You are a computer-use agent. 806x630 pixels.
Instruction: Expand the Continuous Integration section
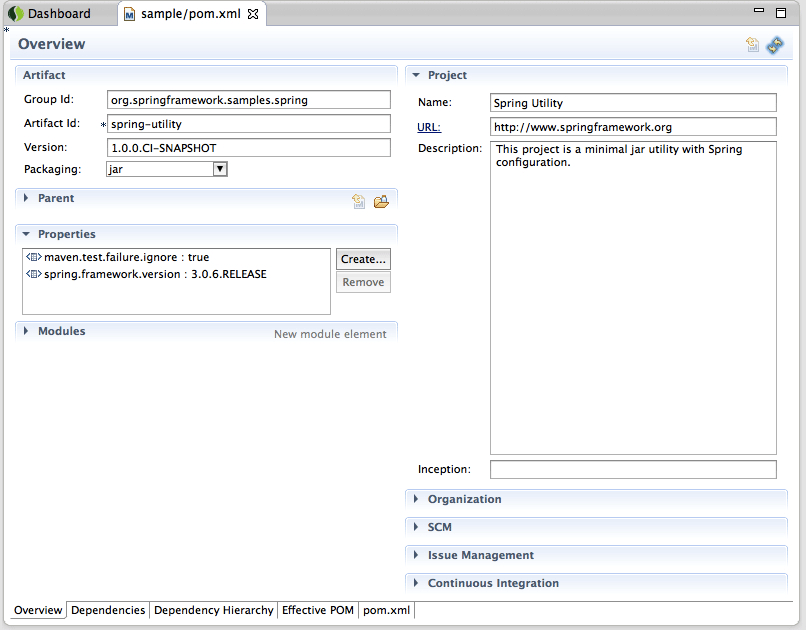pos(416,583)
